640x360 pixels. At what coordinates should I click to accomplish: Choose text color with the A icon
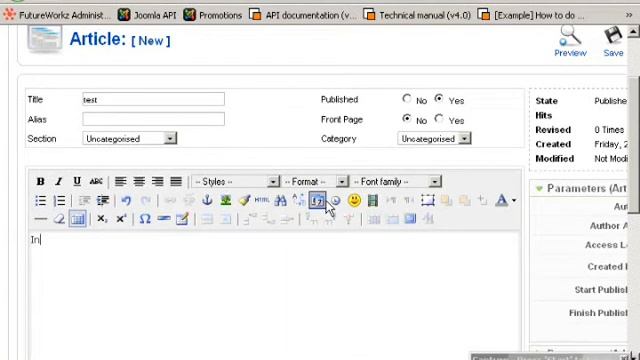[501, 200]
